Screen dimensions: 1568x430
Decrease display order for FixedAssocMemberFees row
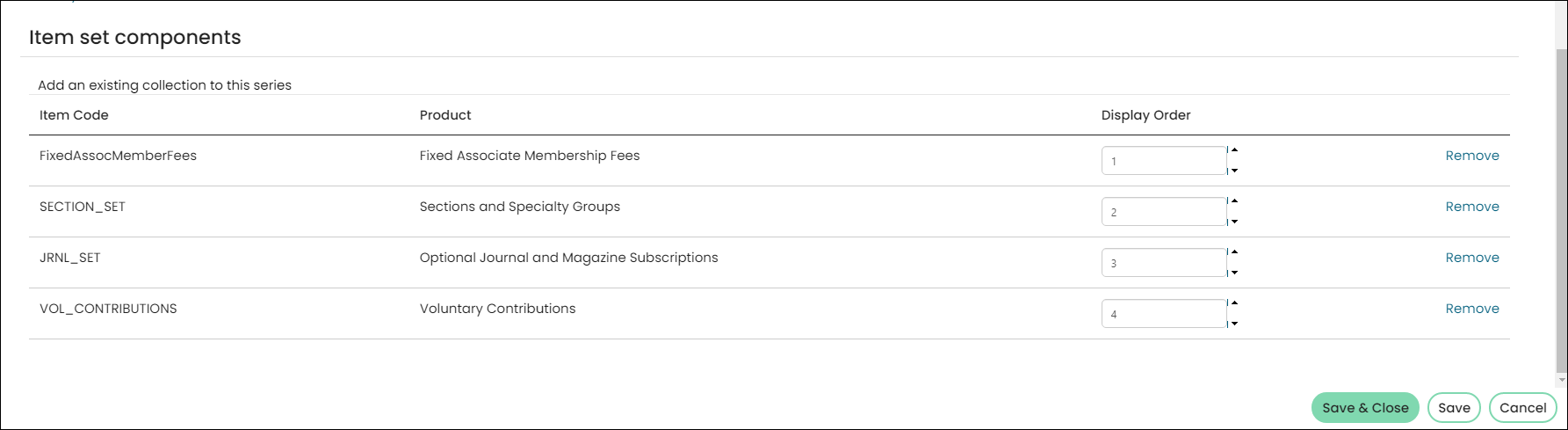1233,171
